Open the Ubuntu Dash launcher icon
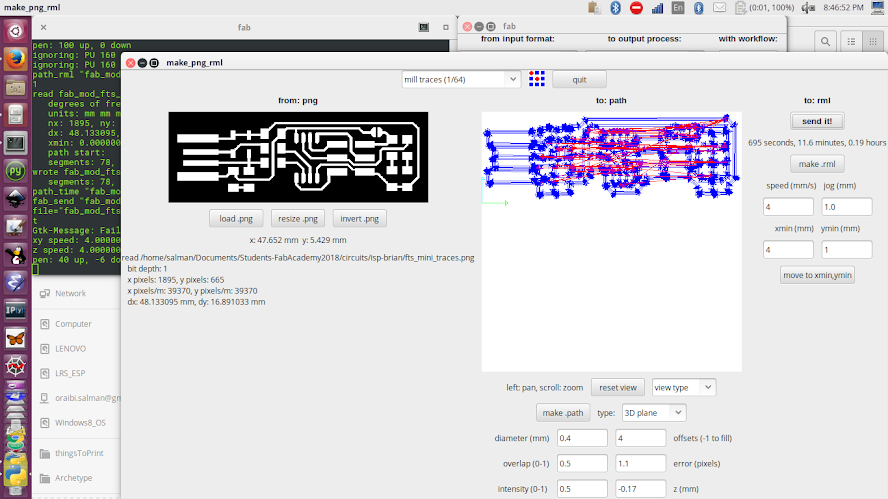Image resolution: width=888 pixels, height=499 pixels. pyautogui.click(x=15, y=31)
